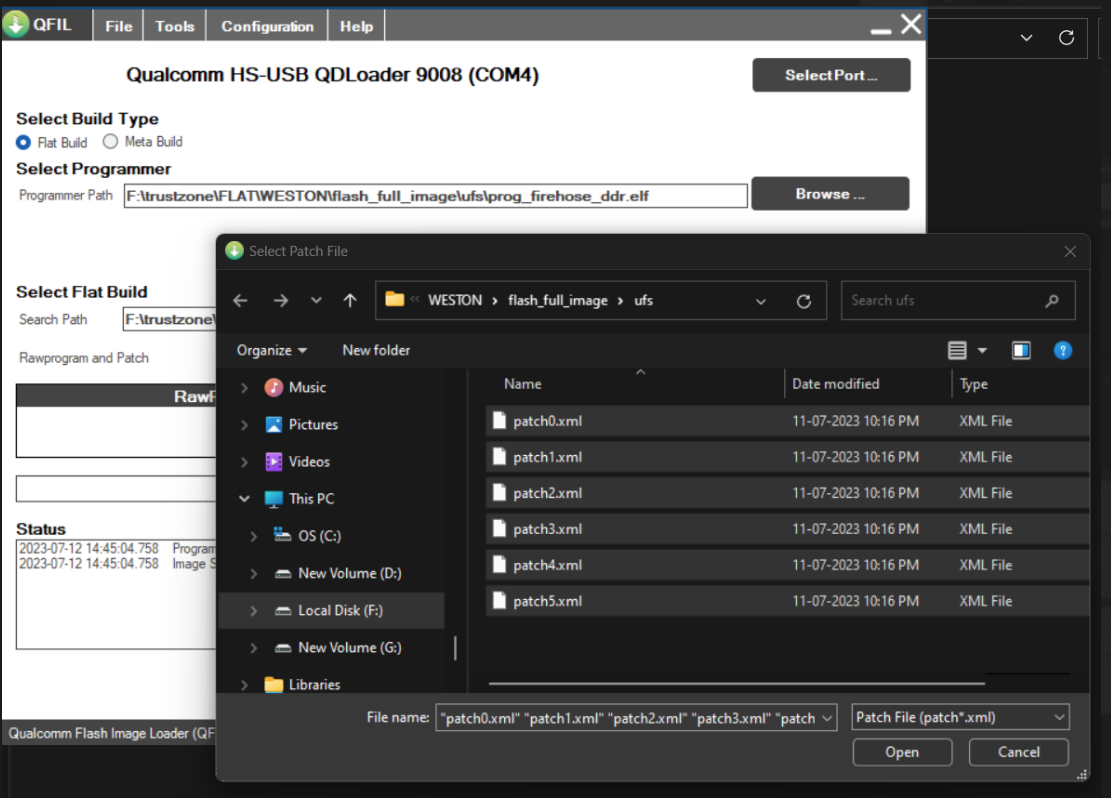
Task: Select the patch5.xml file row
Action: [787, 601]
